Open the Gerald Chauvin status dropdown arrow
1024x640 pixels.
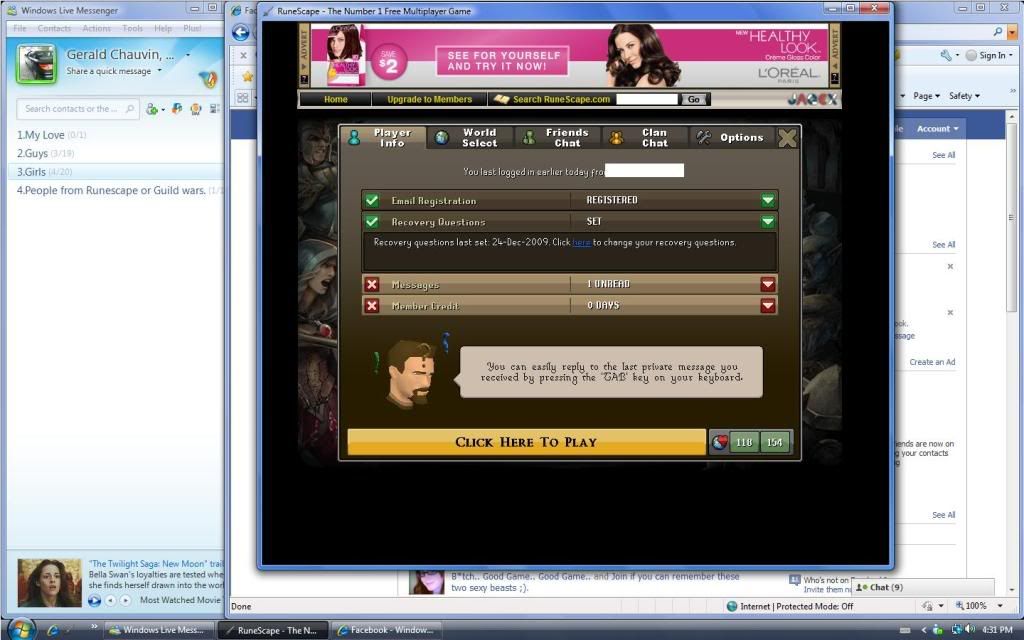coord(187,55)
